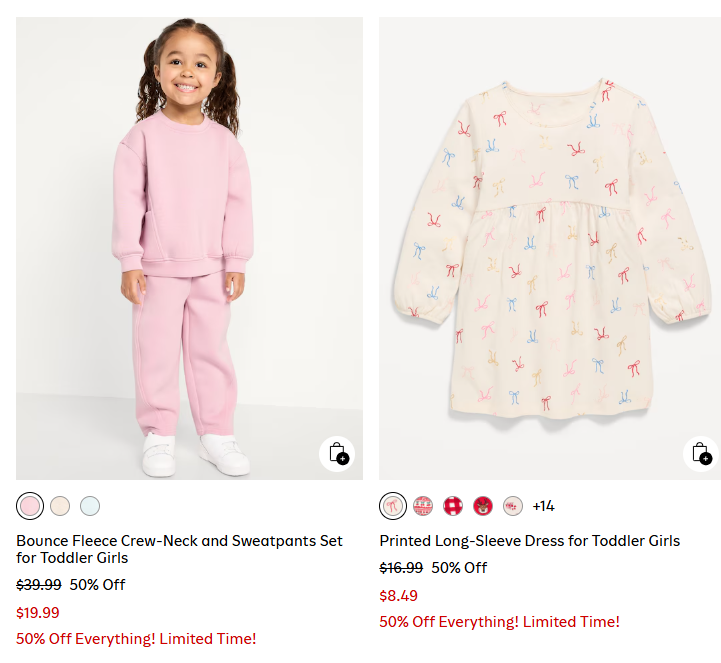This screenshot has height=663, width=721.
Task: Click the $8.49 sale price
Action: (398, 596)
